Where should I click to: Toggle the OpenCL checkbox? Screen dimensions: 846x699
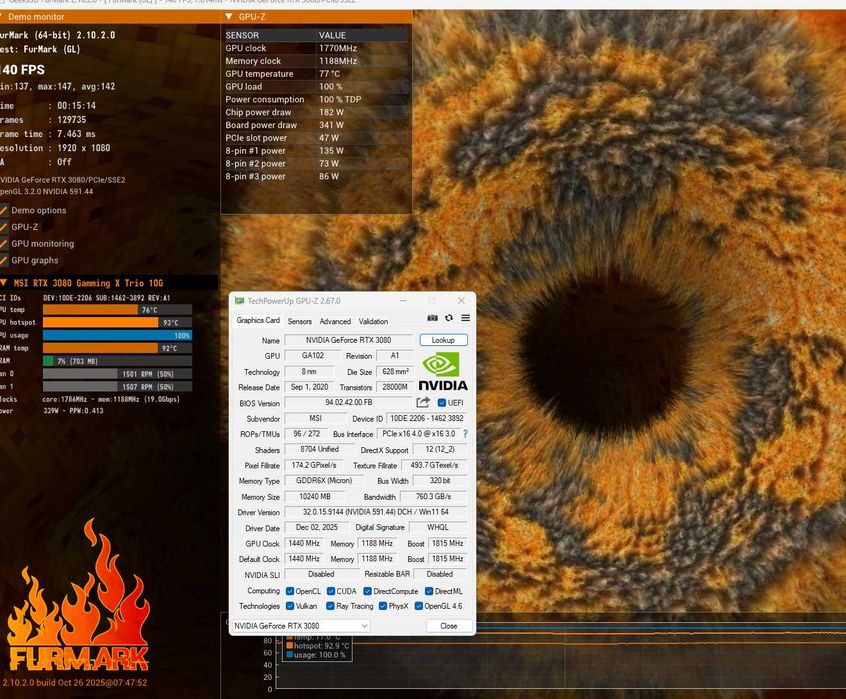point(290,591)
